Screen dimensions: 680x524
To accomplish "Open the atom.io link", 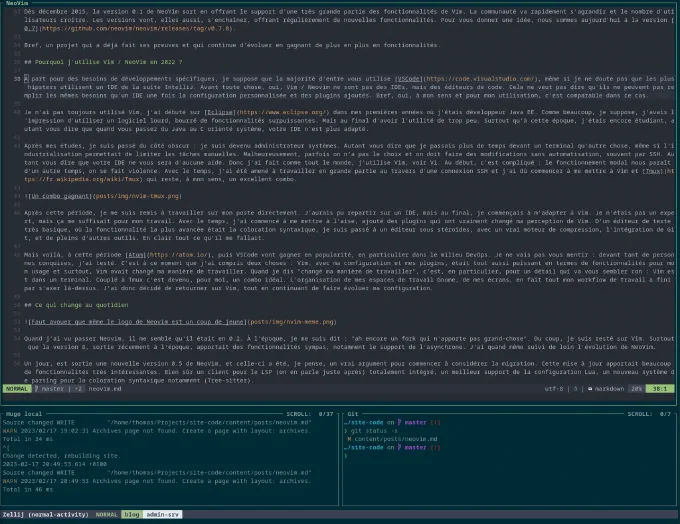I will (x=178, y=255).
